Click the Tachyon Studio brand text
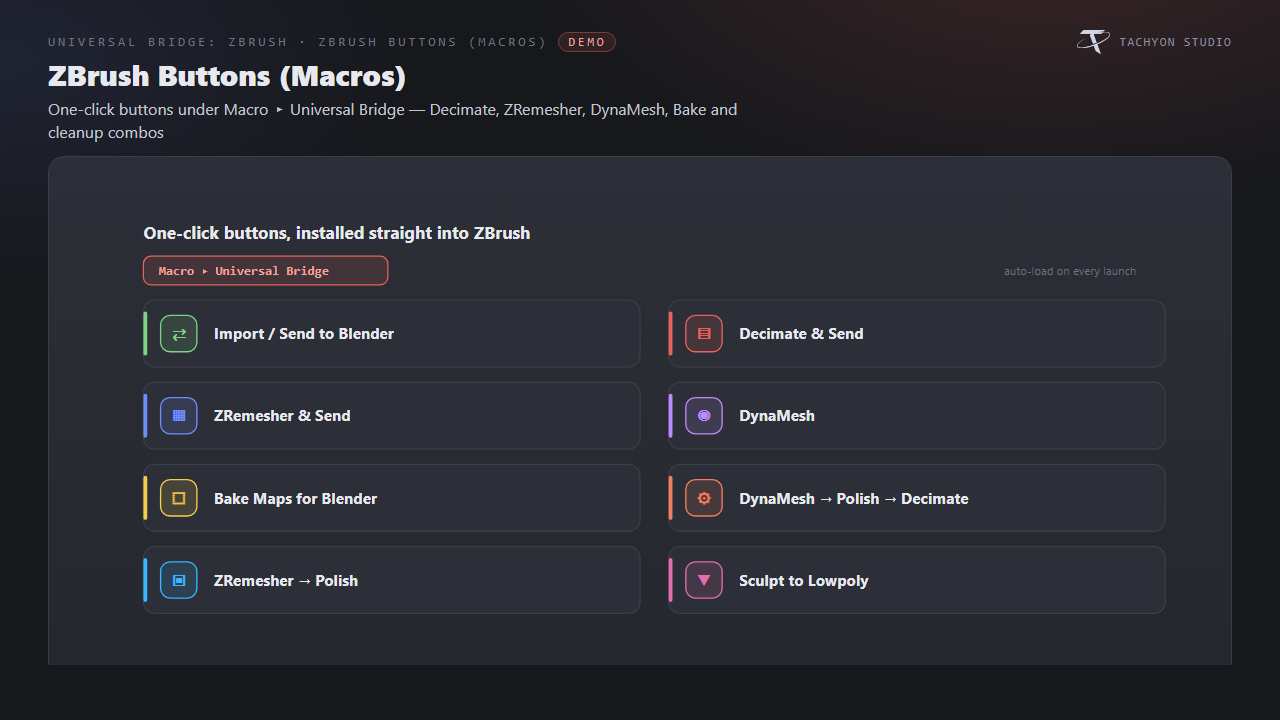 [1175, 42]
